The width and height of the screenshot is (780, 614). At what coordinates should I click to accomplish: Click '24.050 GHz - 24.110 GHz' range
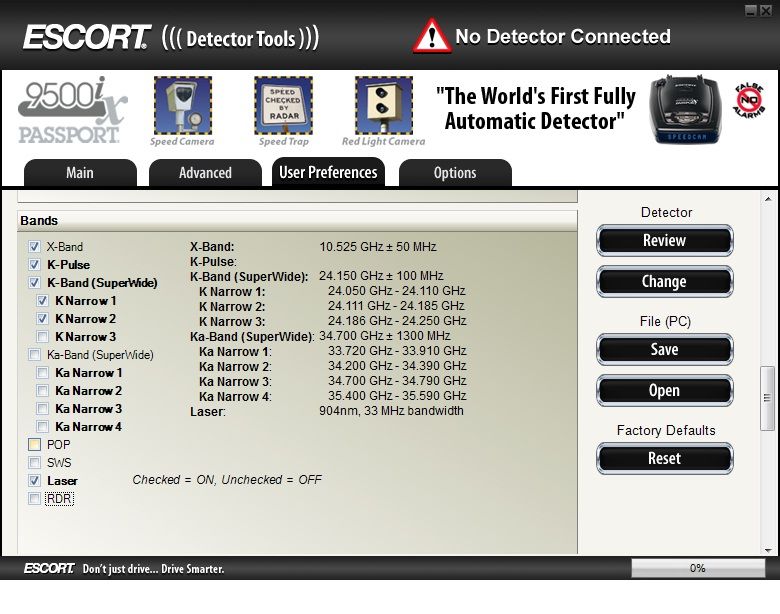pos(396,291)
